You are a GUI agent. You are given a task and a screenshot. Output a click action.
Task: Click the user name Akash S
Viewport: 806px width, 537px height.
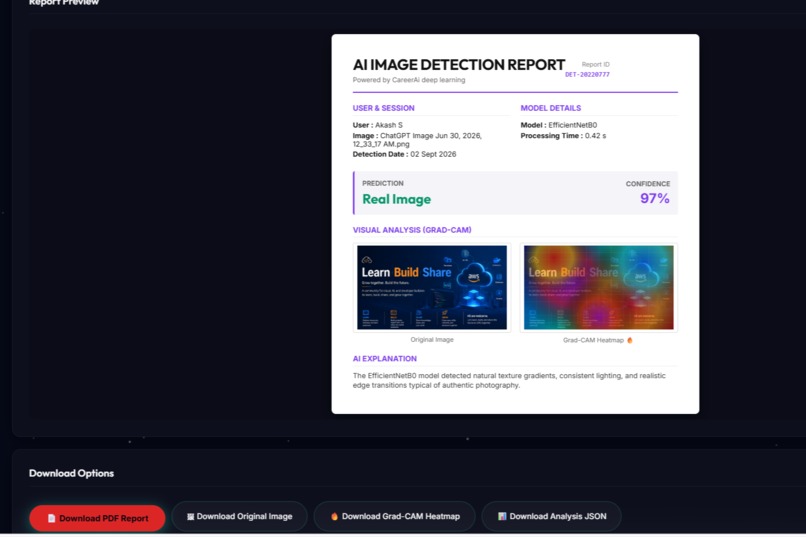point(389,125)
